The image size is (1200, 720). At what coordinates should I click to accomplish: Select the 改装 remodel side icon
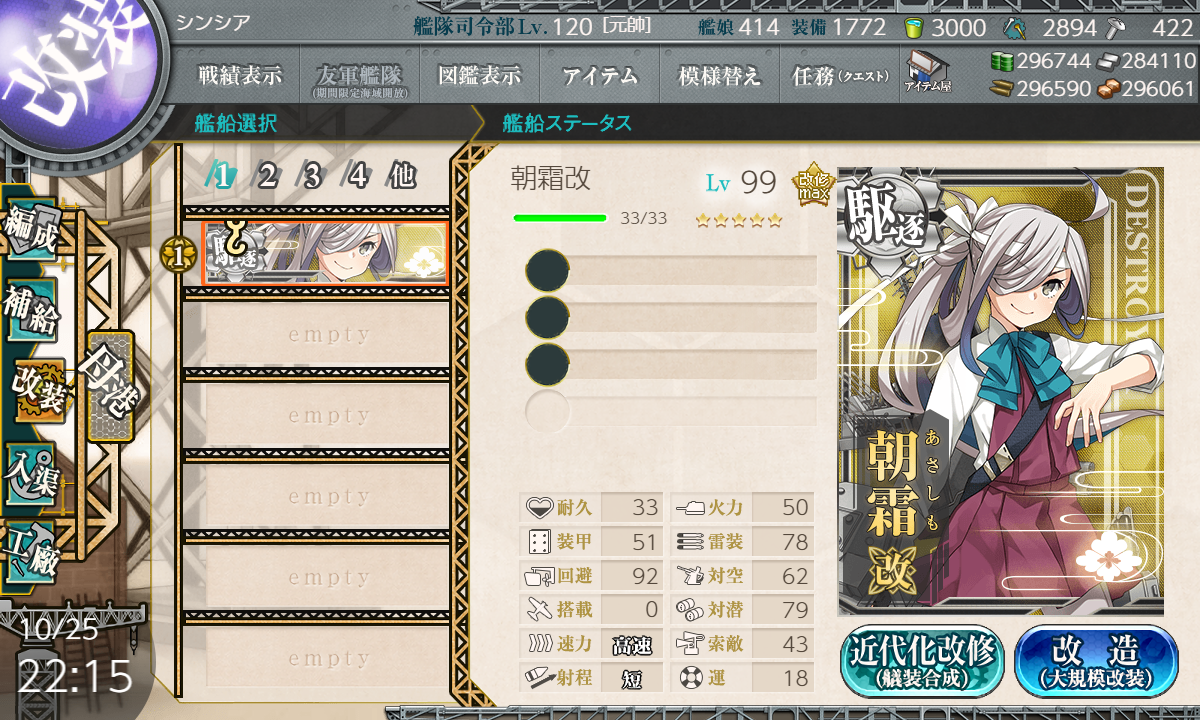pos(38,390)
